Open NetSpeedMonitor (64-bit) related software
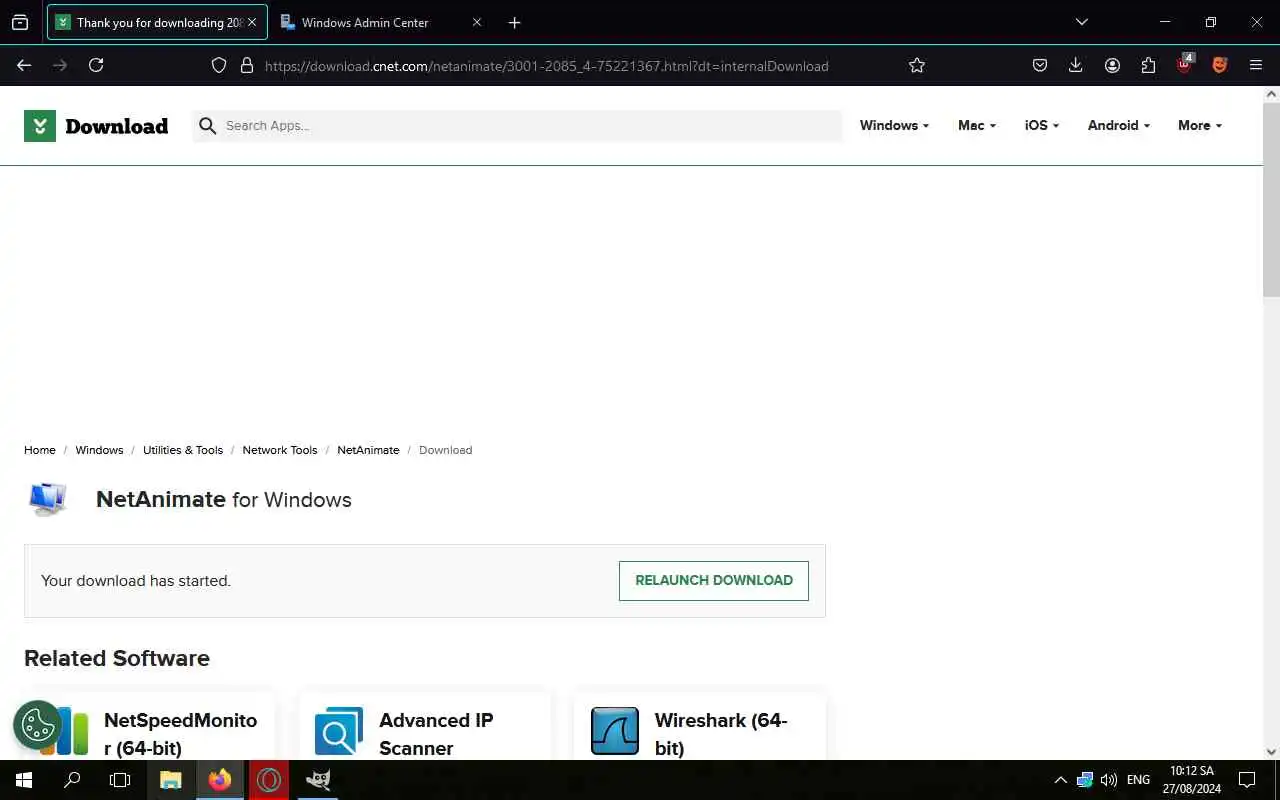The image size is (1280, 800). point(180,734)
